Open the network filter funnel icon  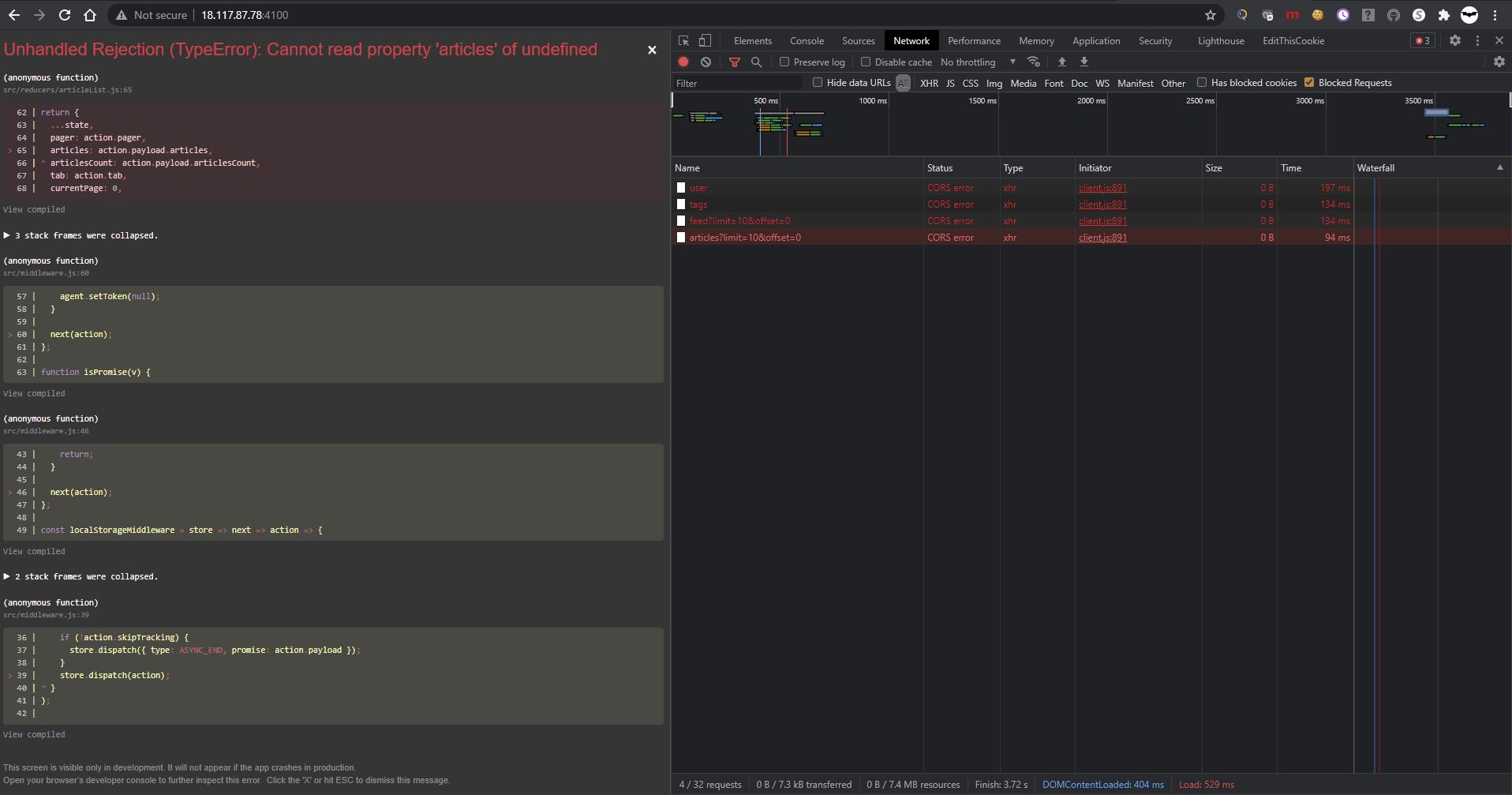[x=734, y=62]
